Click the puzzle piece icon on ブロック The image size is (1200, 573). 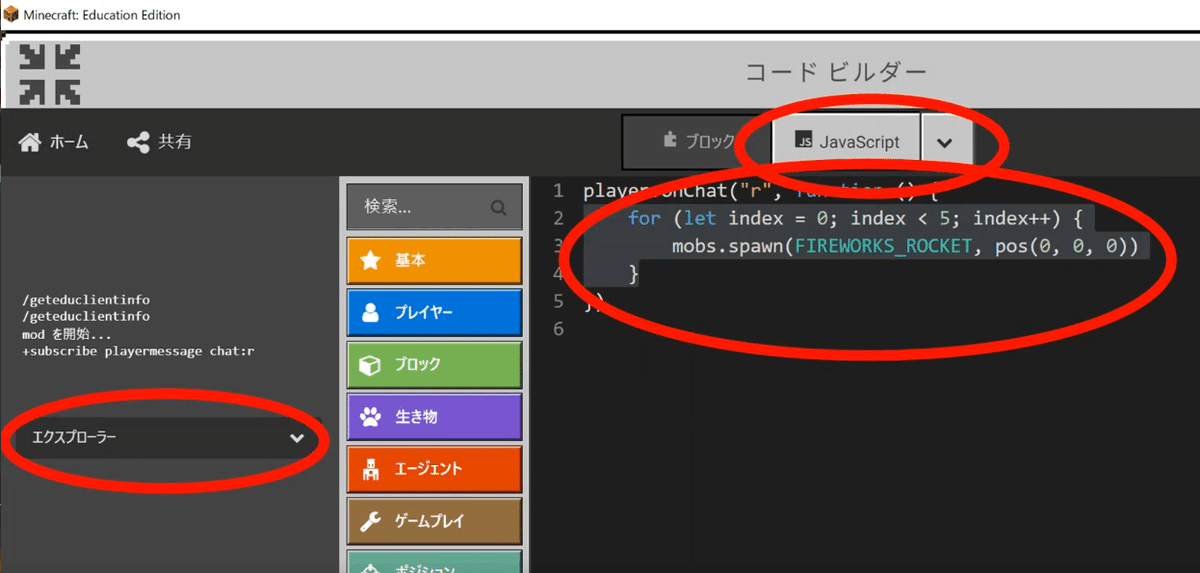(x=670, y=141)
